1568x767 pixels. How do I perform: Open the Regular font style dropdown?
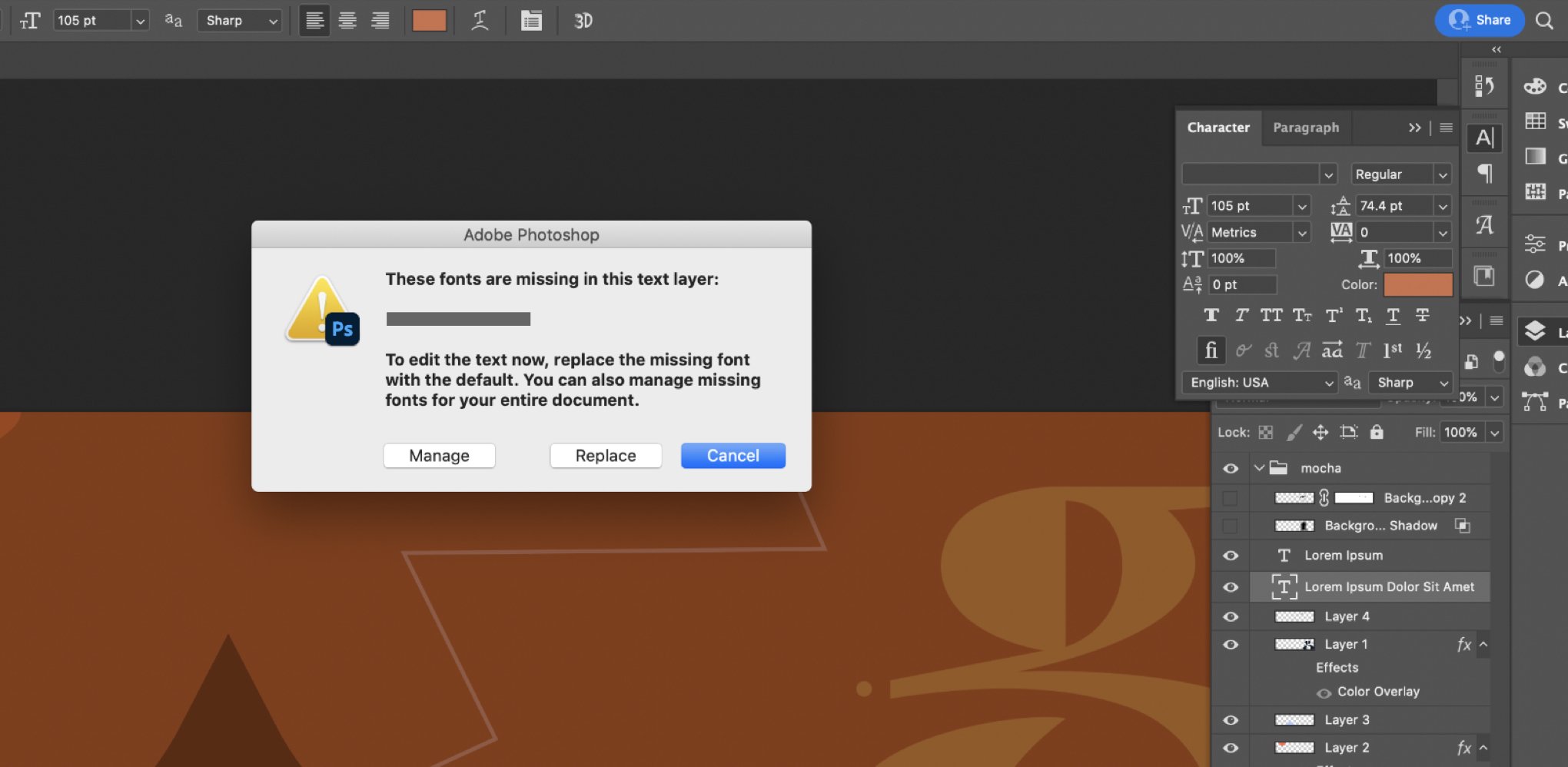coord(1400,174)
